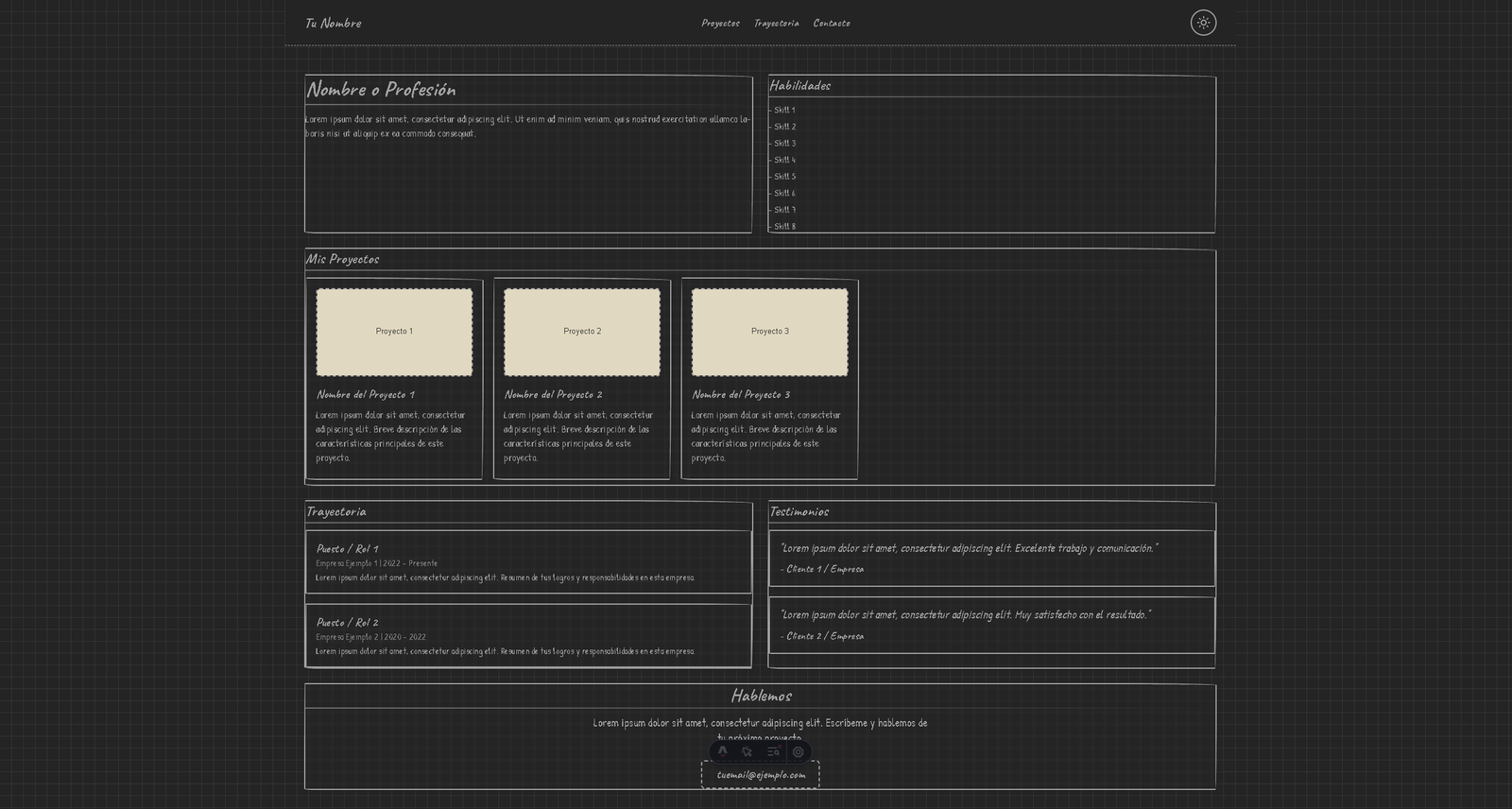Select the title Nombre del Proyecto 1
Viewport: 1512px width, 809px height.
[365, 394]
